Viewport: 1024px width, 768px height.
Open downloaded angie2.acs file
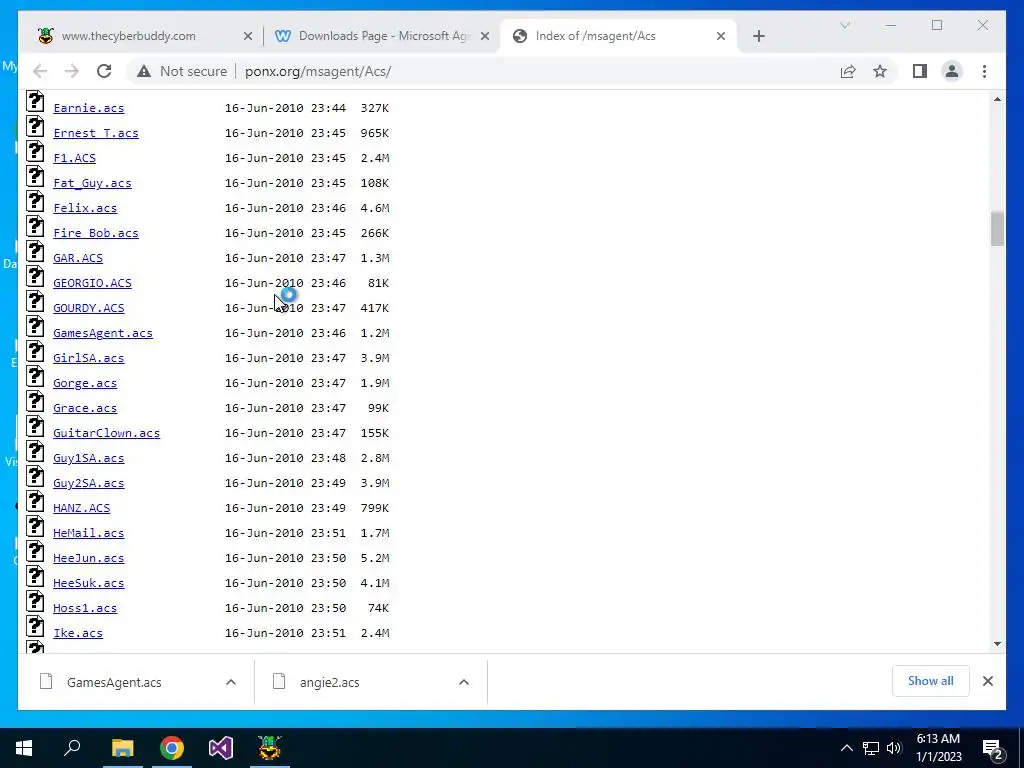tap(330, 682)
